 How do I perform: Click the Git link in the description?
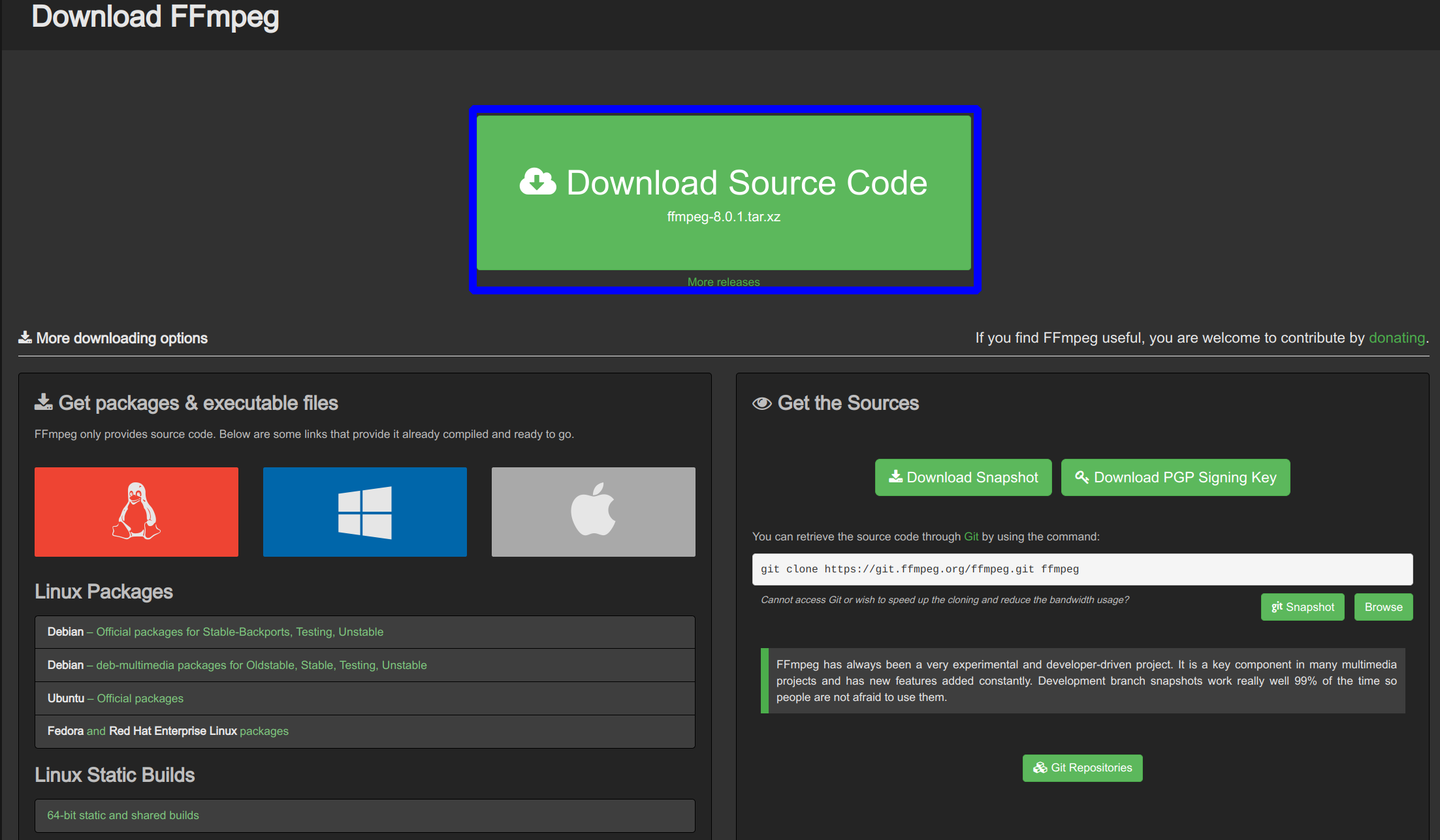971,537
